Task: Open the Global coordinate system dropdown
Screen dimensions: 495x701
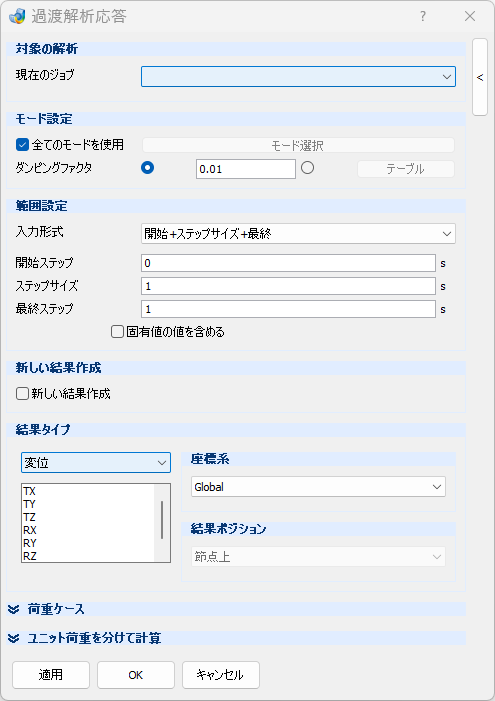Action: click(318, 486)
